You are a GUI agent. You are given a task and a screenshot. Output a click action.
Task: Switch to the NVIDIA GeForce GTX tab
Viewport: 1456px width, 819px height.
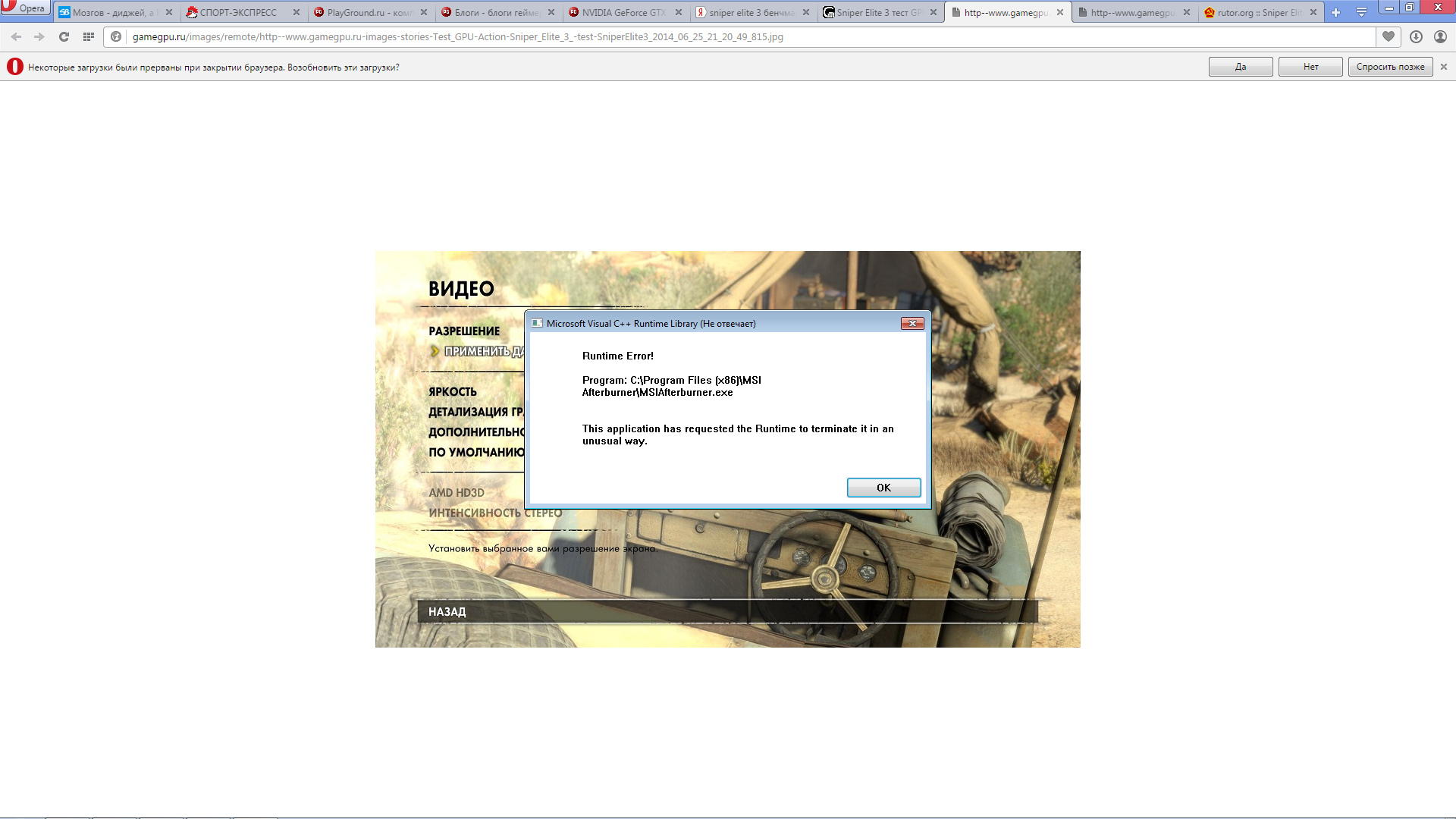[x=623, y=12]
